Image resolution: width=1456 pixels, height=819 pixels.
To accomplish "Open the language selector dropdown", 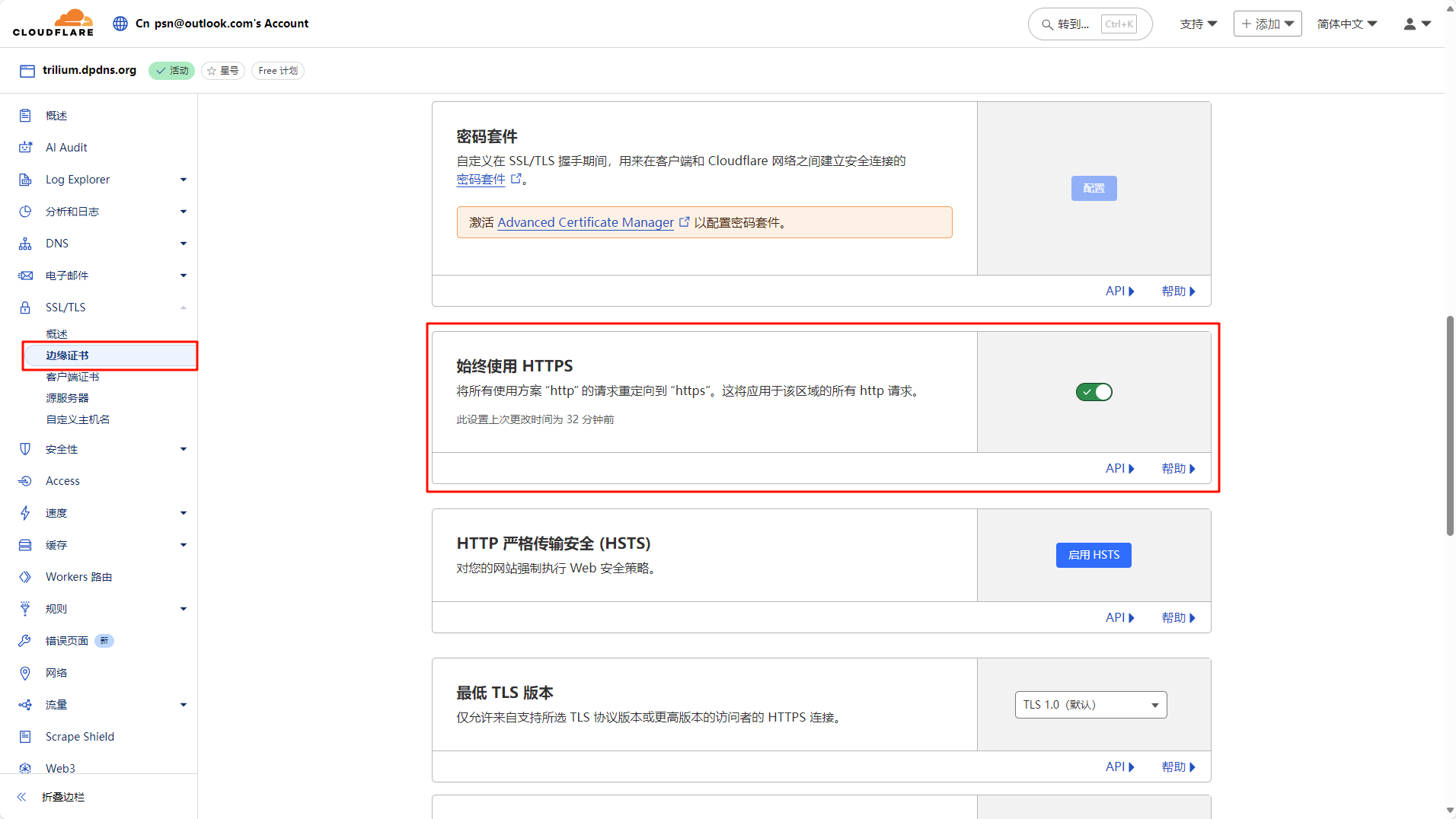I will pyautogui.click(x=1346, y=24).
